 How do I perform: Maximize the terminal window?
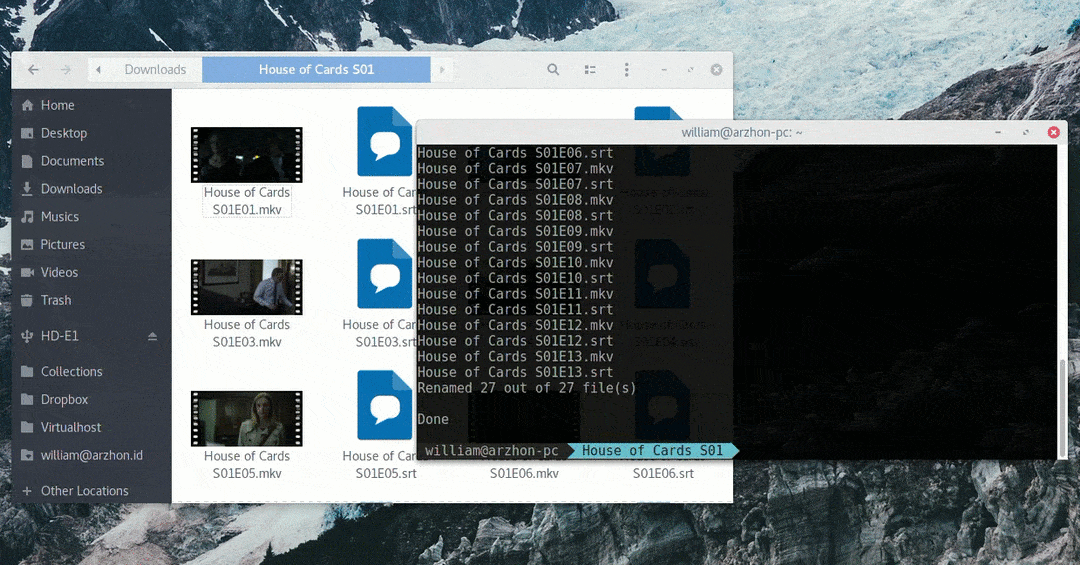click(1026, 132)
